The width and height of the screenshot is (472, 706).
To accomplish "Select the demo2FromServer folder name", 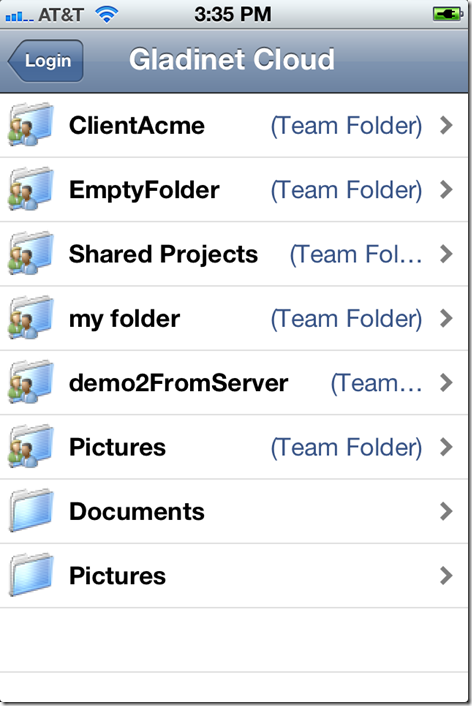I will coord(178,383).
